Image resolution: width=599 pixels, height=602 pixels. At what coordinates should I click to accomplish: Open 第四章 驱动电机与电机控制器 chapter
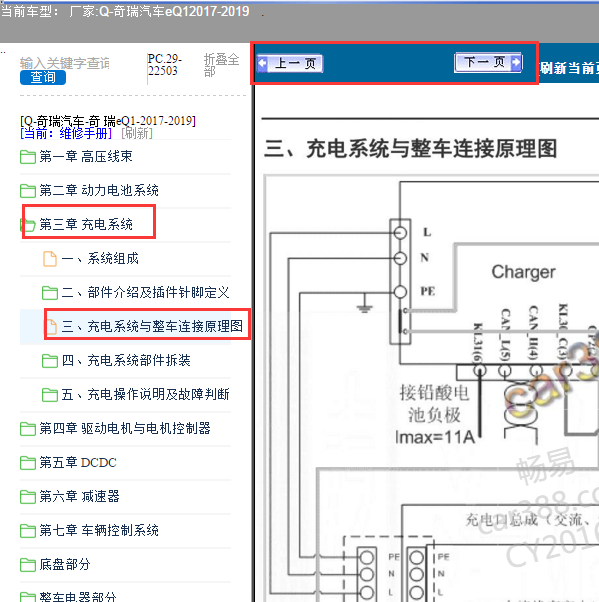(125, 428)
